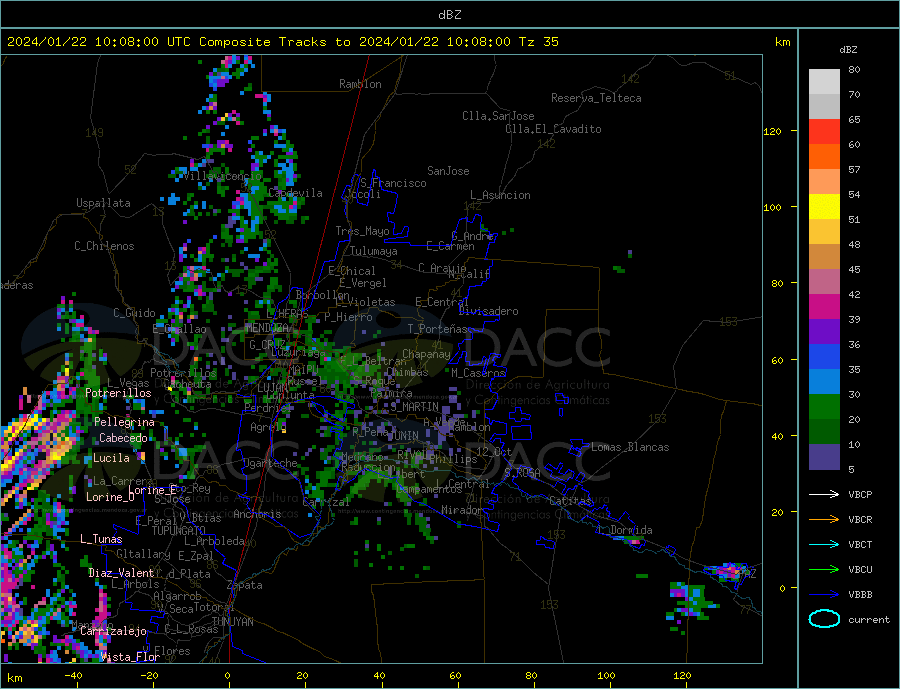Select the light gray 80-70 dBZ swatch
900x689 pixels.
[x=824, y=82]
